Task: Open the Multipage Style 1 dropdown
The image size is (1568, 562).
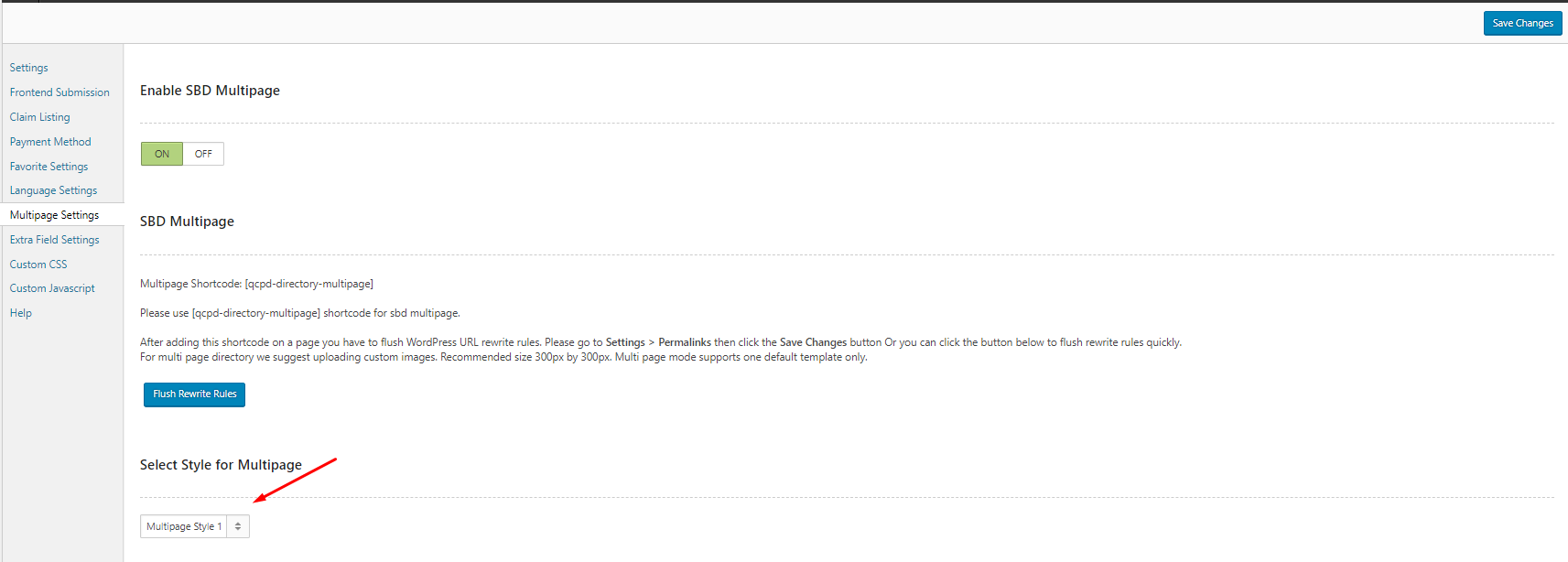Action: click(195, 526)
